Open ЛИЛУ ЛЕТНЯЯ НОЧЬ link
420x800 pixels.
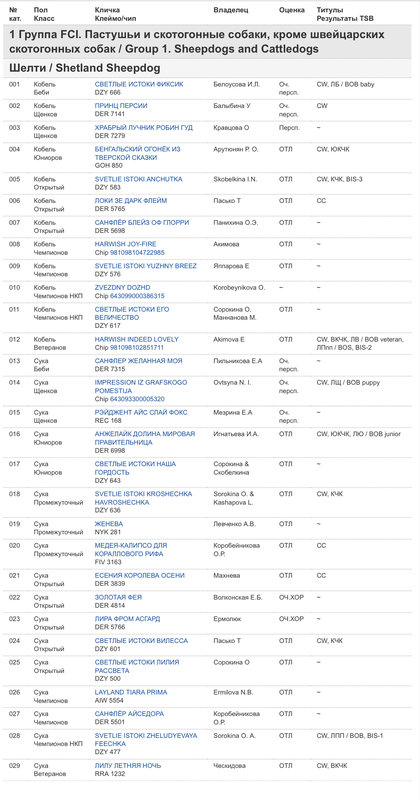[128, 766]
